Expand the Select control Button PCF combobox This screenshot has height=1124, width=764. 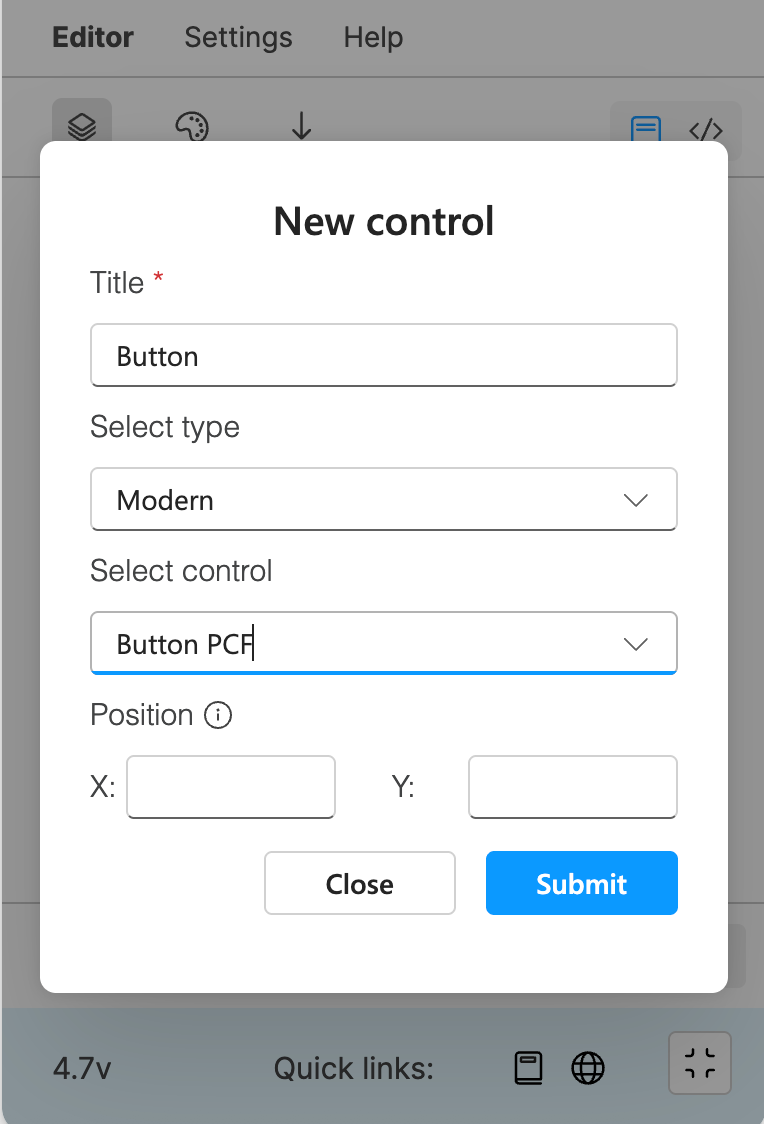tap(383, 644)
